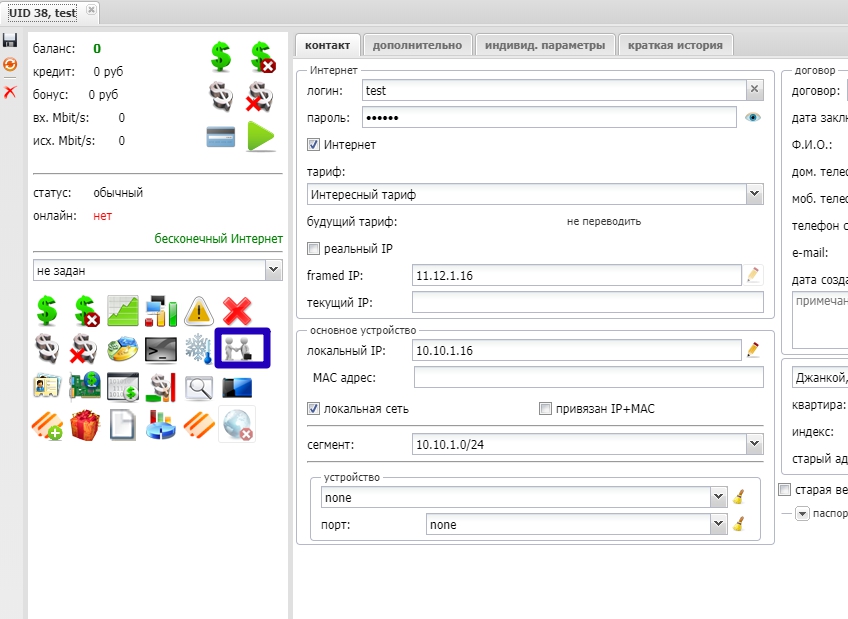Expand the сегмент 10.10.1.0/24 dropdown
848x619 pixels.
click(x=754, y=444)
